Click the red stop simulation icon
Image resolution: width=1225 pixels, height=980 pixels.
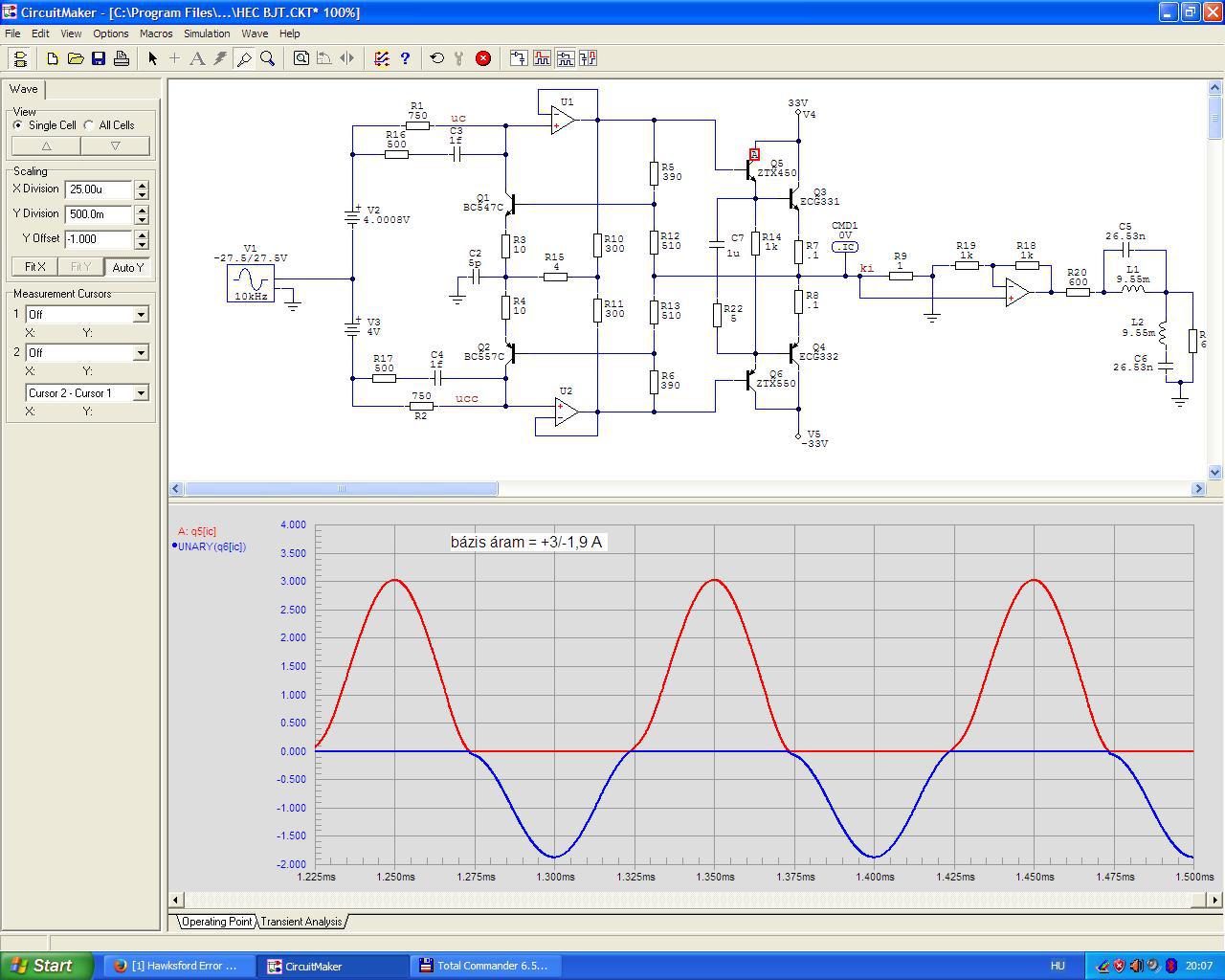click(x=483, y=58)
